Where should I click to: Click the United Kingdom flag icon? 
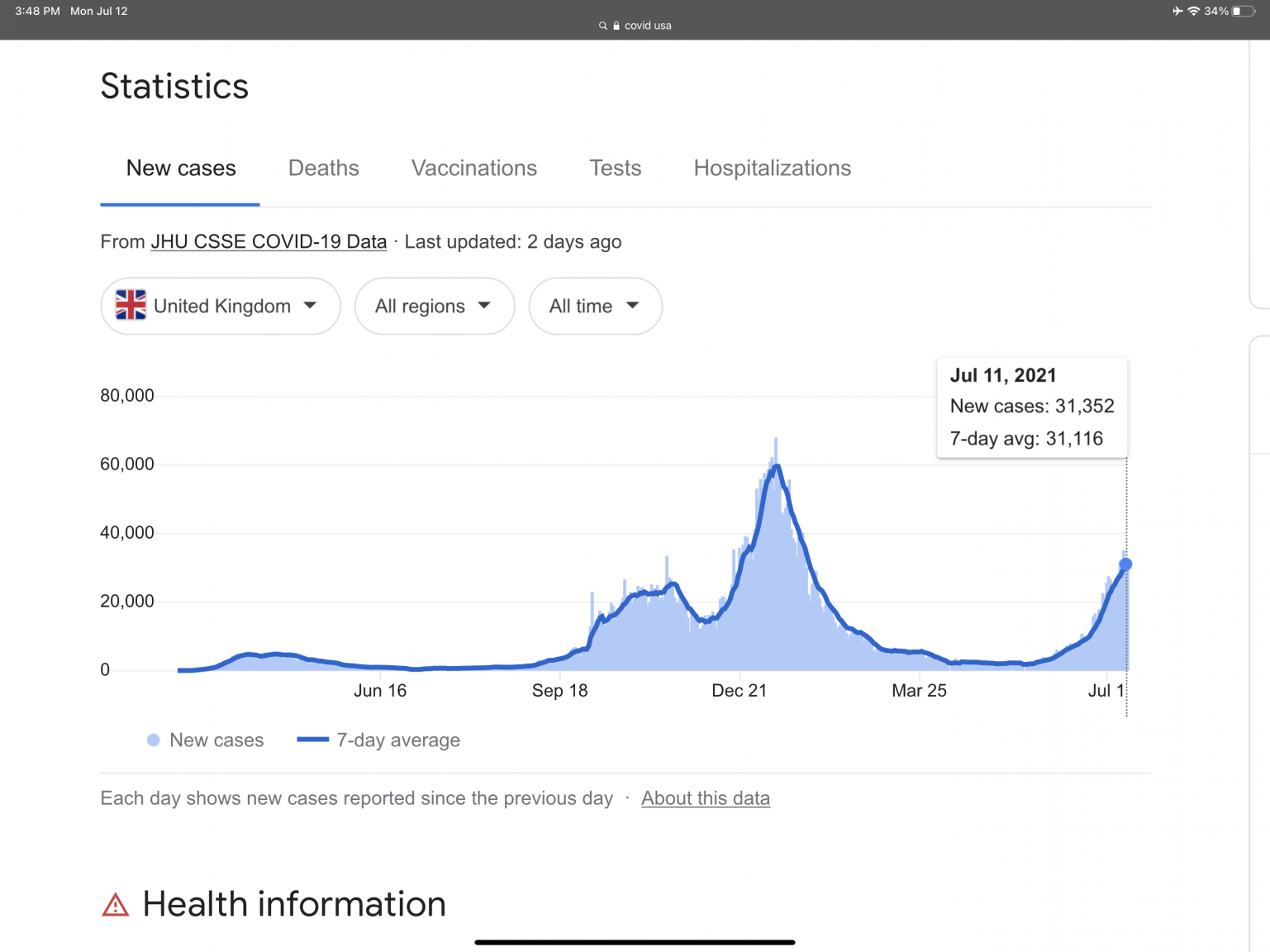tap(131, 306)
